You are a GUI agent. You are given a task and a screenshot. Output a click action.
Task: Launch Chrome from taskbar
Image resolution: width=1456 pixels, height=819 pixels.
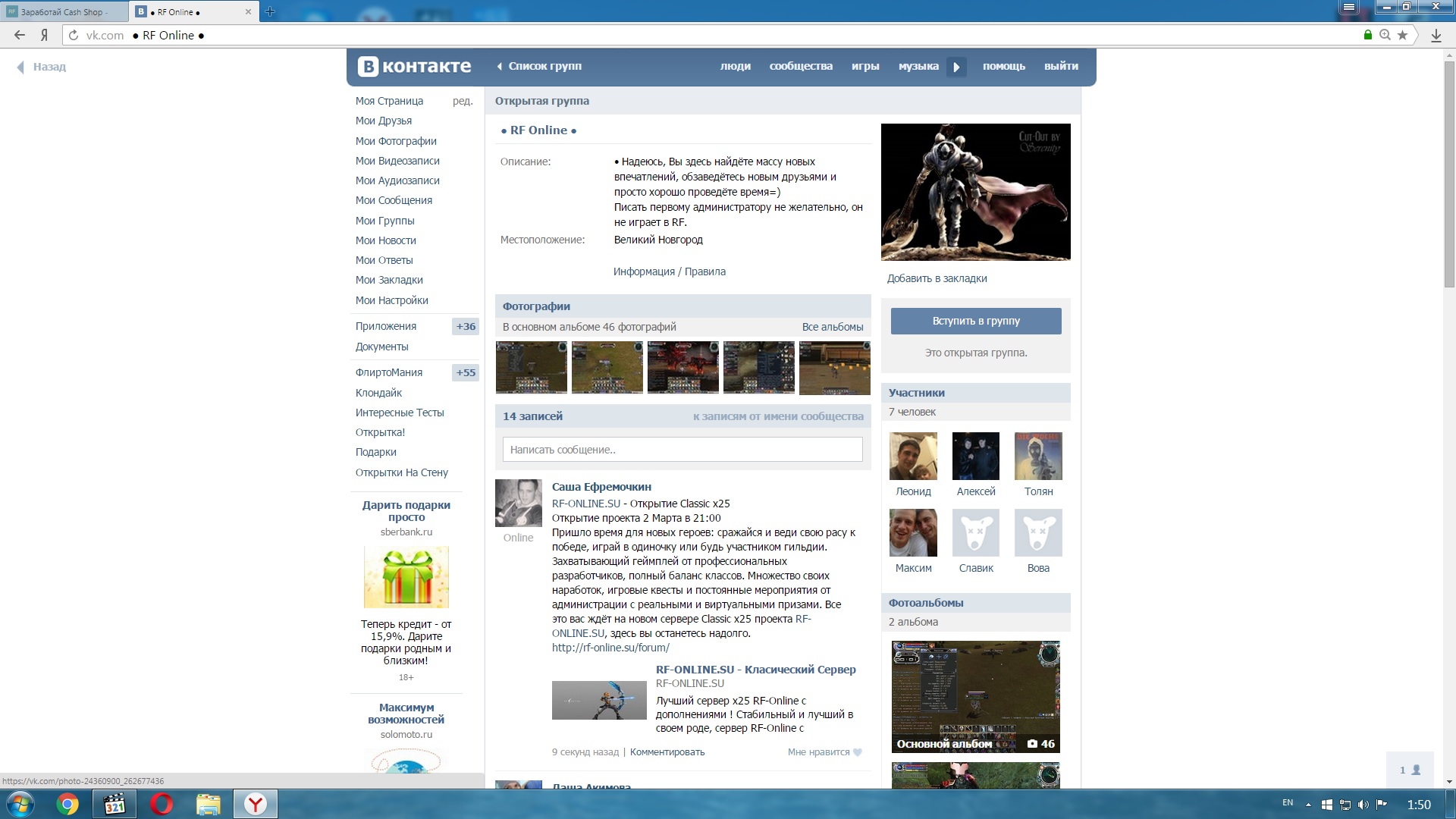click(67, 804)
